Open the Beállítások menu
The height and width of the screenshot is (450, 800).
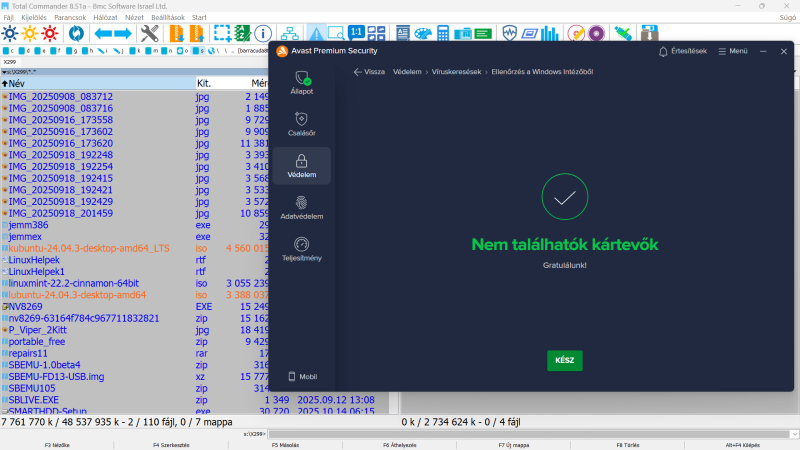tap(167, 17)
